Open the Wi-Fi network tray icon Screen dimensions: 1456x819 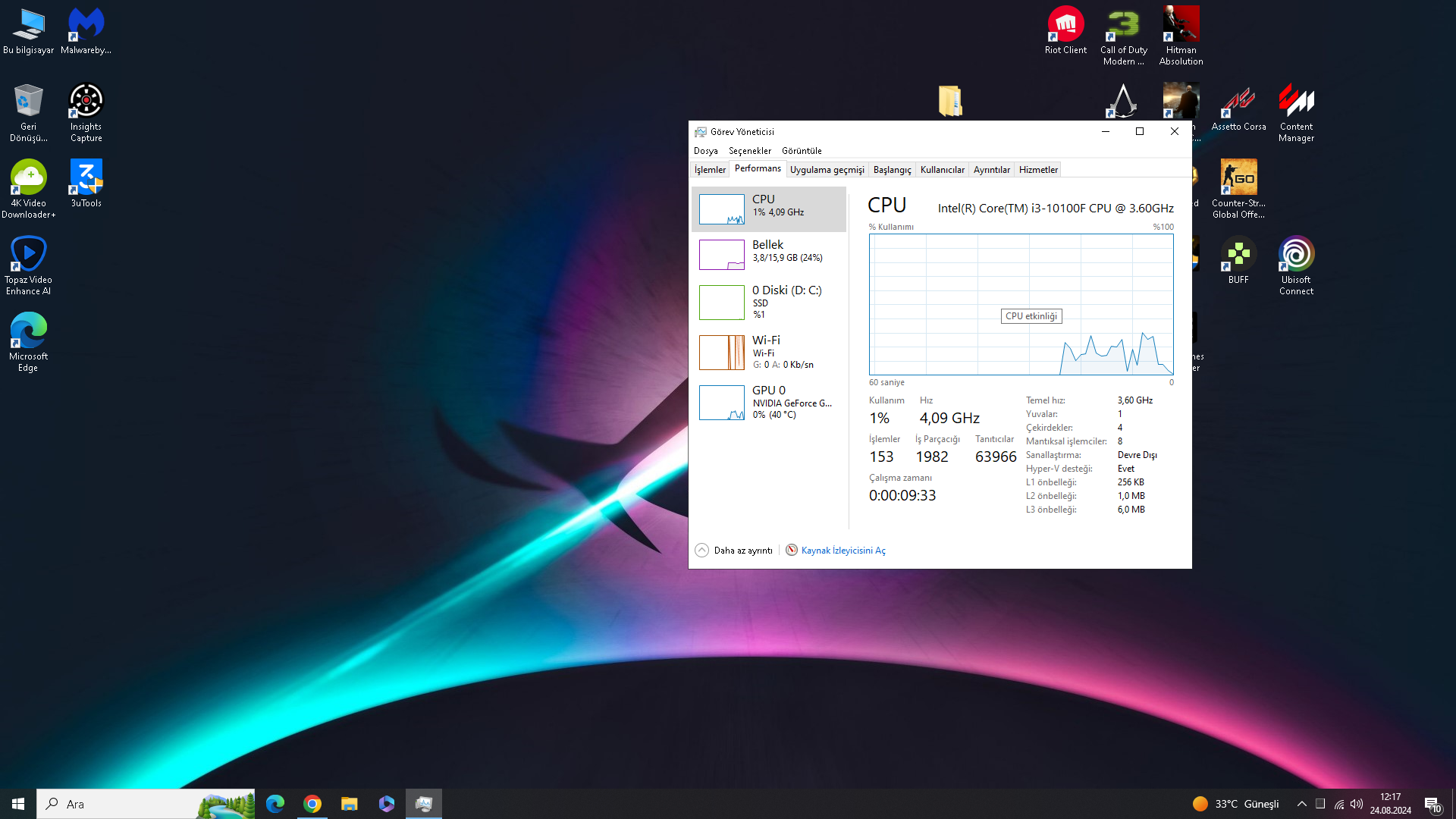[1339, 804]
